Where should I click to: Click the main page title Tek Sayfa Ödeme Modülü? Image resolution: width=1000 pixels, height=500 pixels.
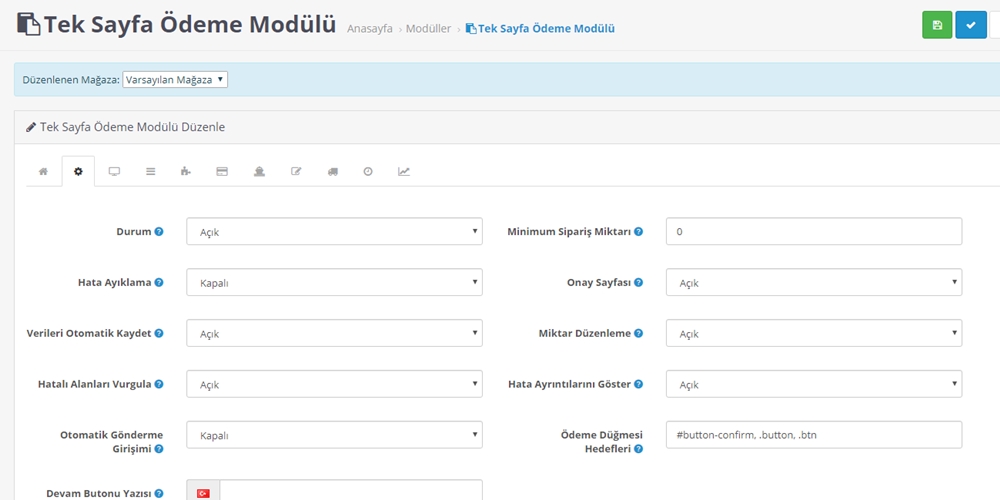189,25
